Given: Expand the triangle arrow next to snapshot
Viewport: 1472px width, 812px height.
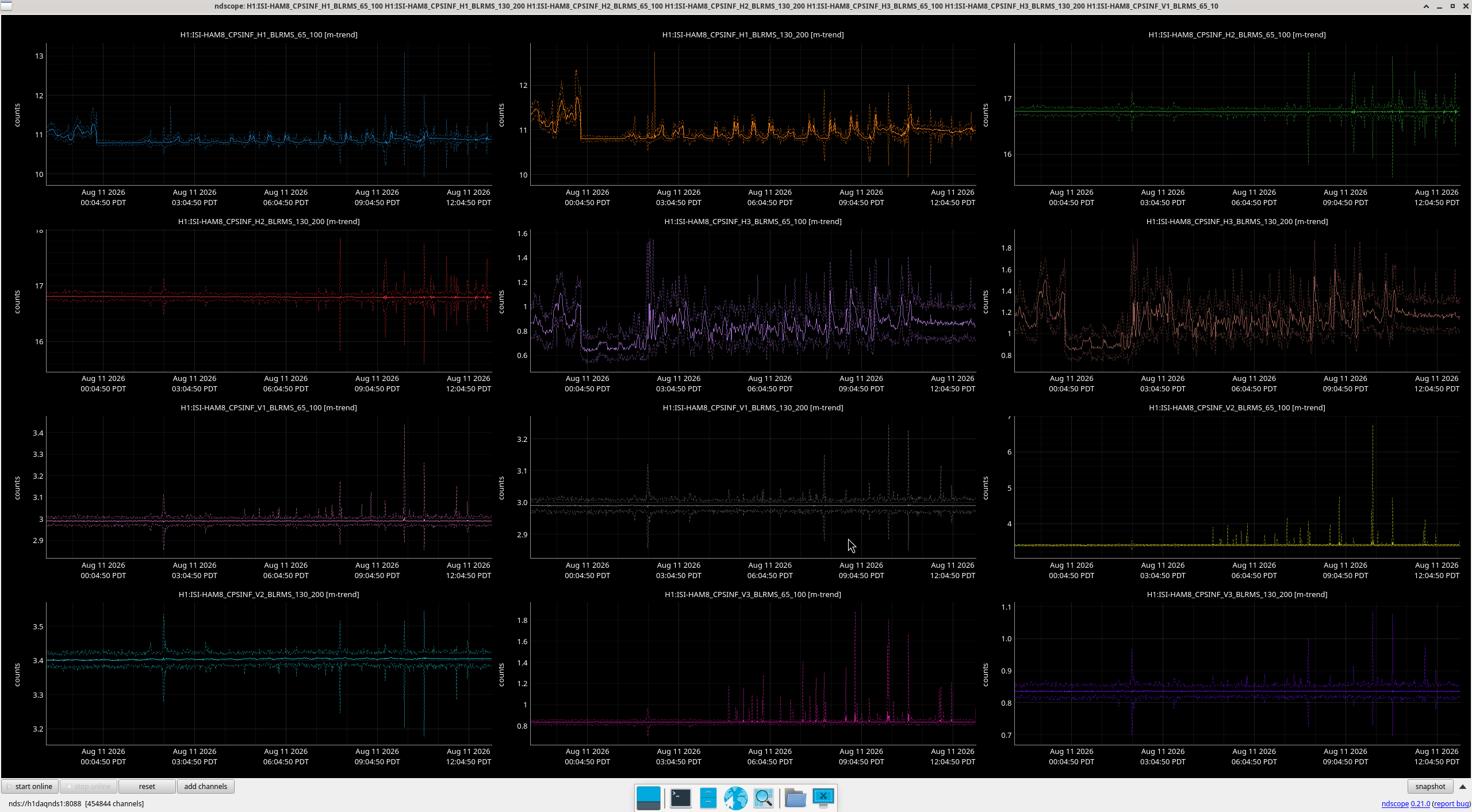Looking at the screenshot, I should click(x=1463, y=786).
